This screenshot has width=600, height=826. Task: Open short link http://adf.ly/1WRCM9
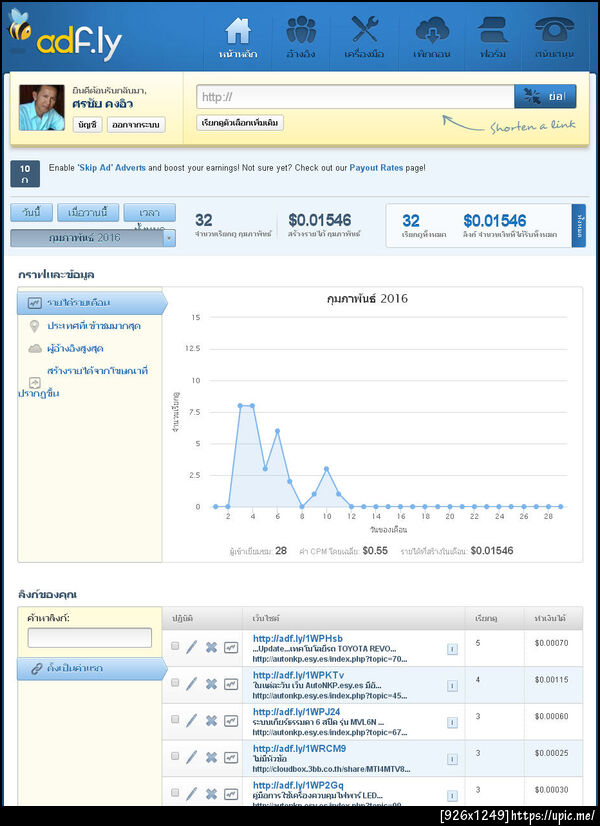coord(299,749)
